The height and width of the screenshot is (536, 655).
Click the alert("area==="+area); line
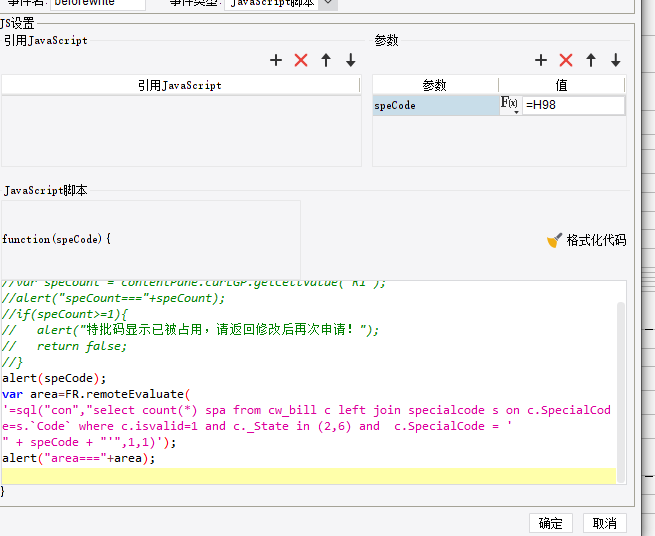79,458
